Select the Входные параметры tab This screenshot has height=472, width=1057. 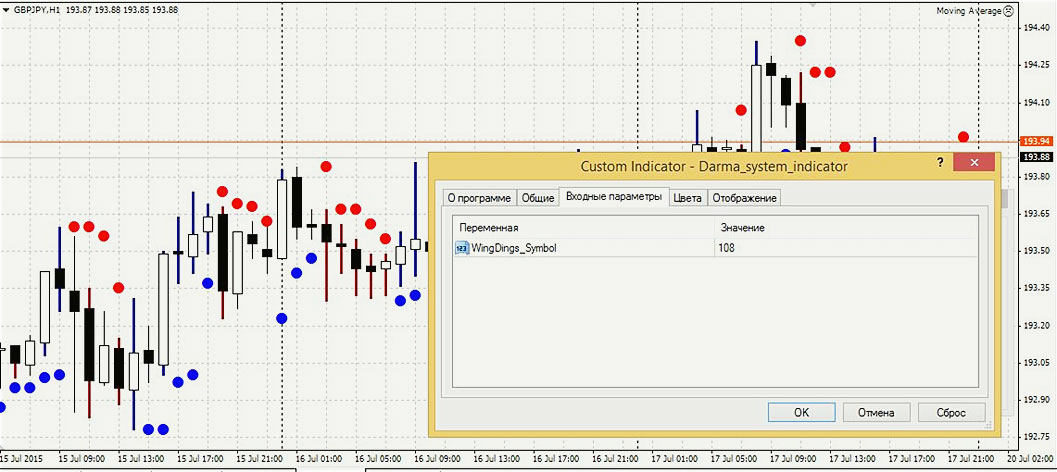pyautogui.click(x=613, y=197)
